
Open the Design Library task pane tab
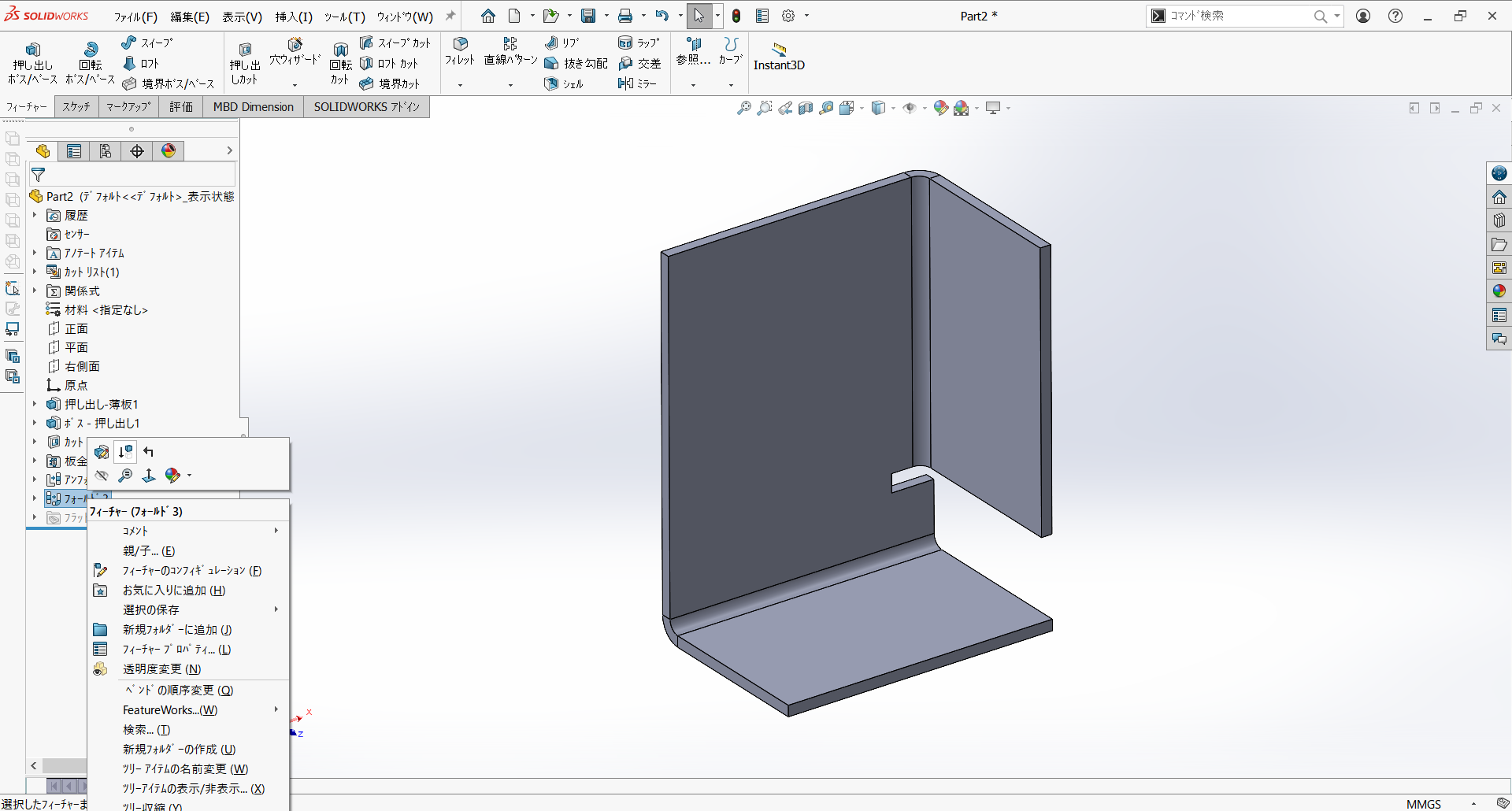[1499, 220]
